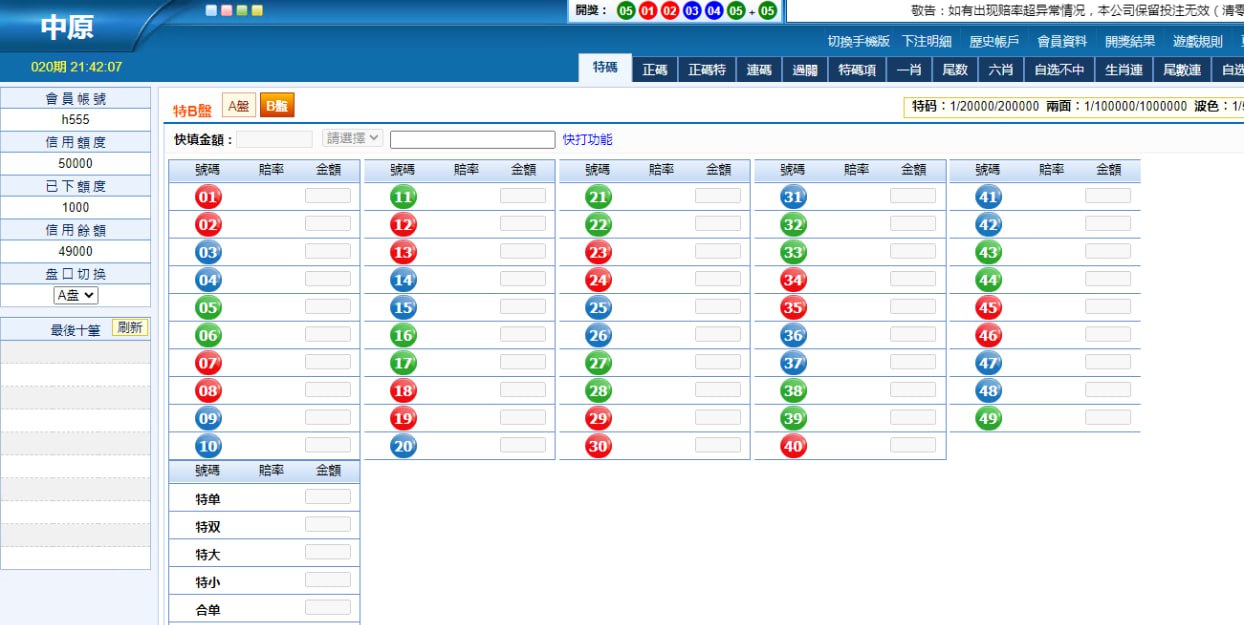Open 下注明細 in the top menu
Viewport: 1244px width, 625px height.
click(926, 41)
